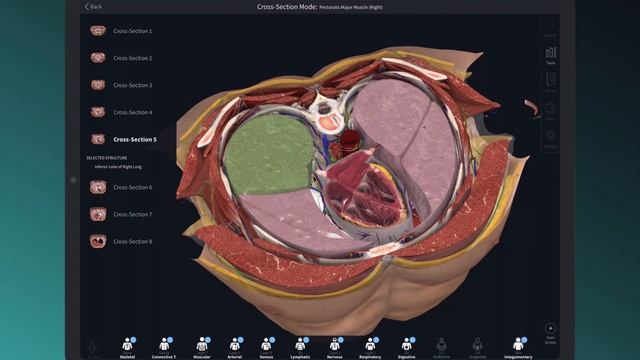
Task: Toggle the Nervous system layer
Action: coord(335,347)
